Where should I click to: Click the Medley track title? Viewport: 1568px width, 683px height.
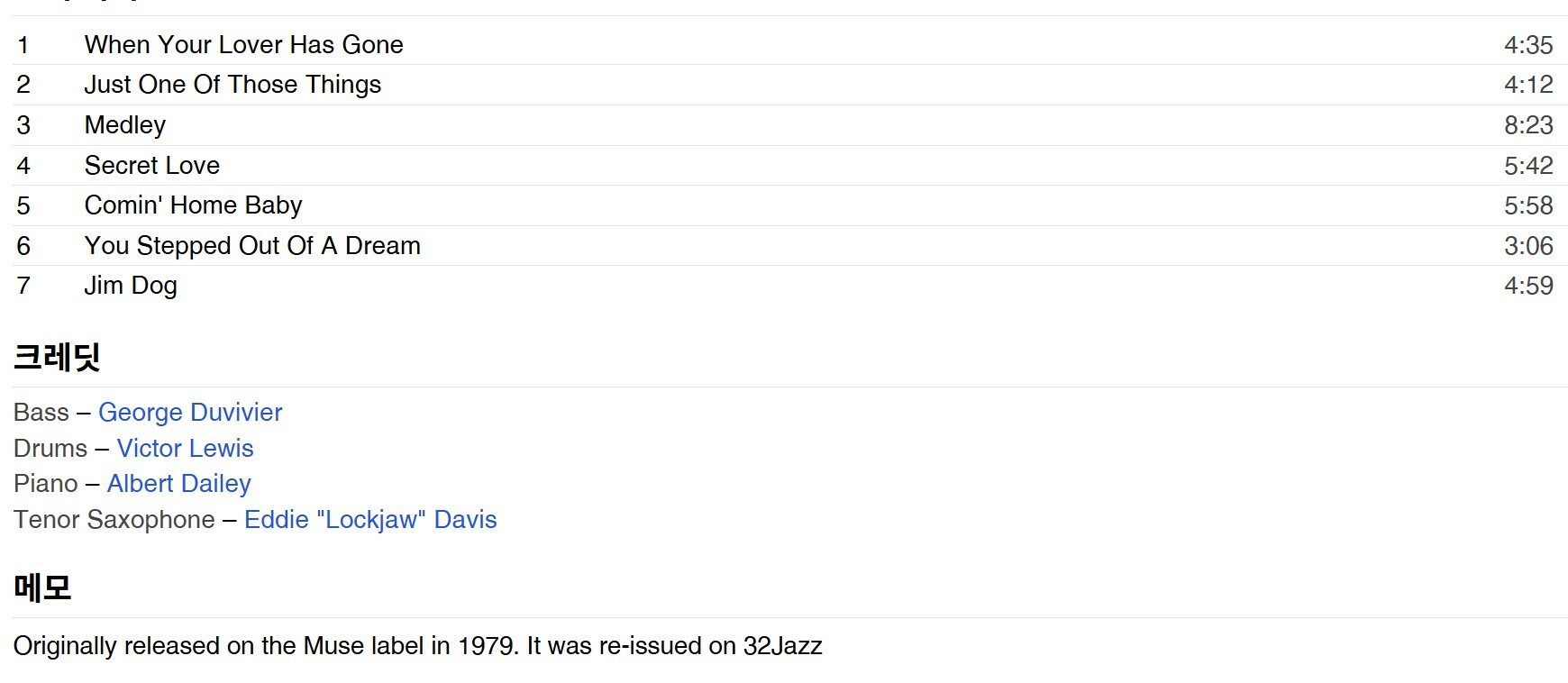tap(125, 125)
